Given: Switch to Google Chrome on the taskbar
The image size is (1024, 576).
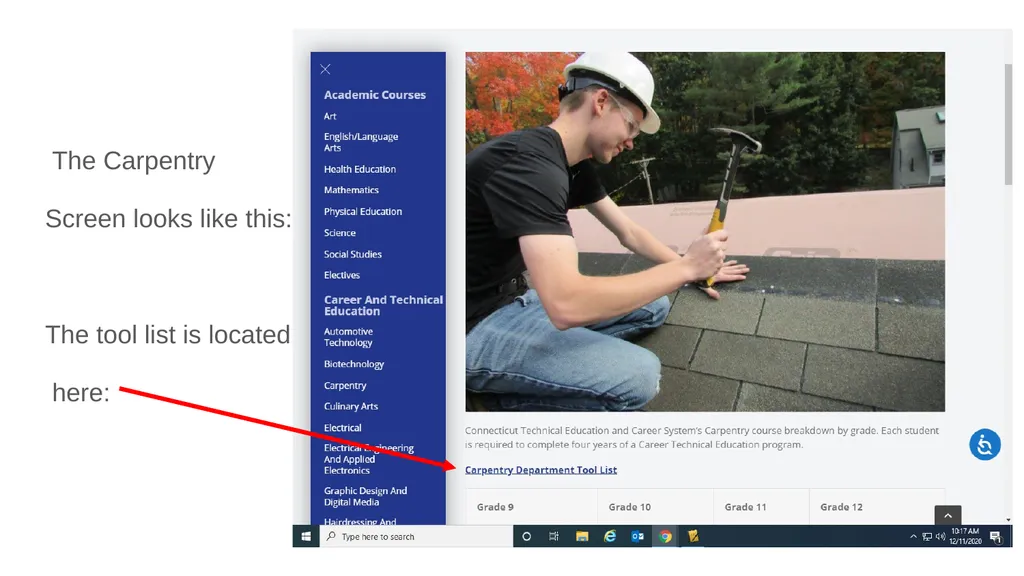Looking at the screenshot, I should pos(665,537).
